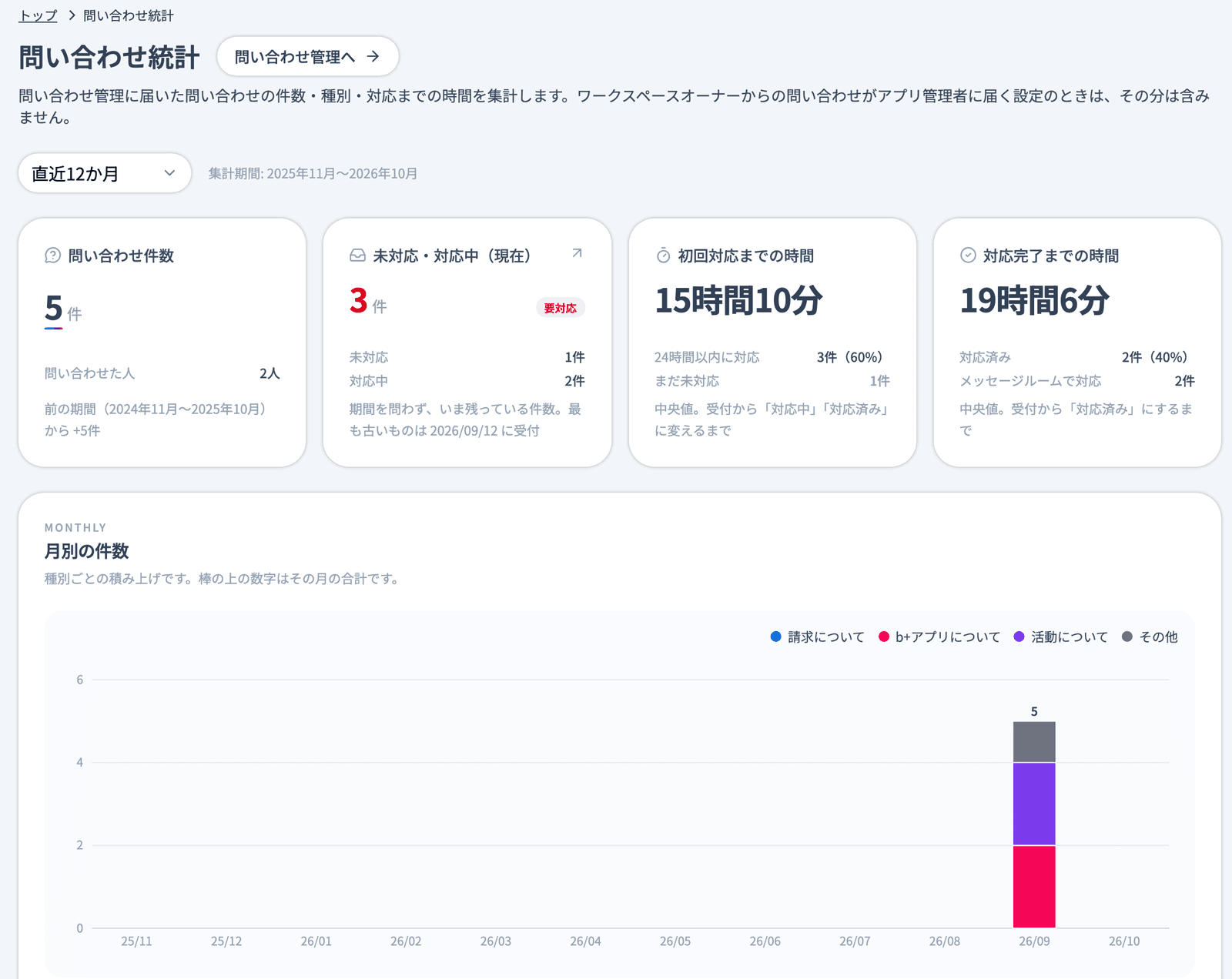Image resolution: width=1232 pixels, height=979 pixels.
Task: Click the purple 活動について segment of 26/09 bar
Action: point(1034,804)
